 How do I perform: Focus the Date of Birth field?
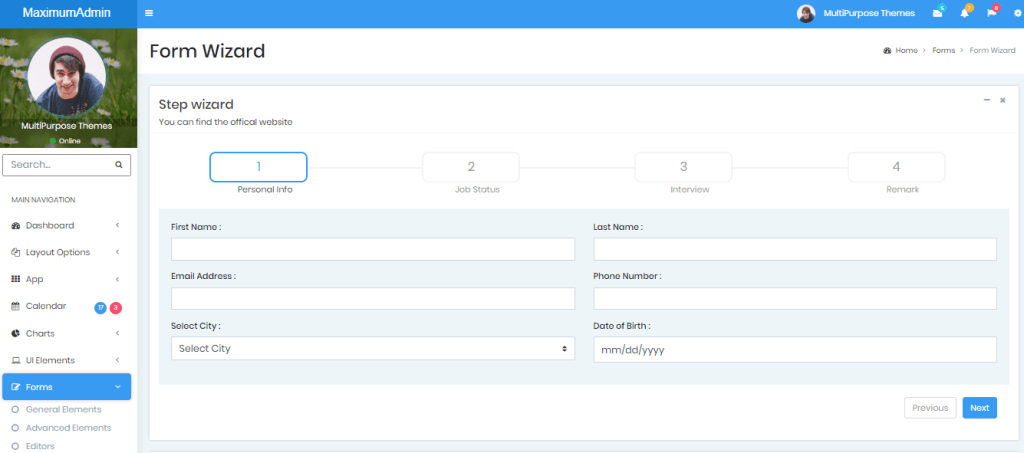point(795,350)
